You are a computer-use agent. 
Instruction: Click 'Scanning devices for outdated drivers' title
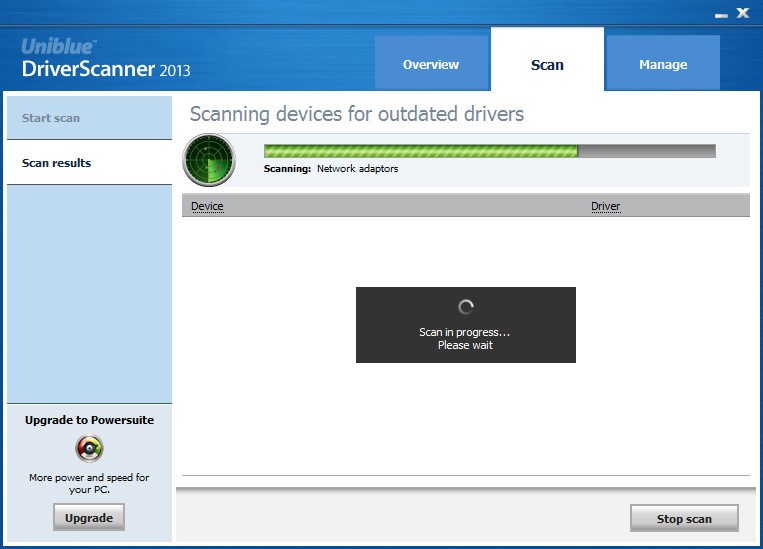tap(357, 114)
